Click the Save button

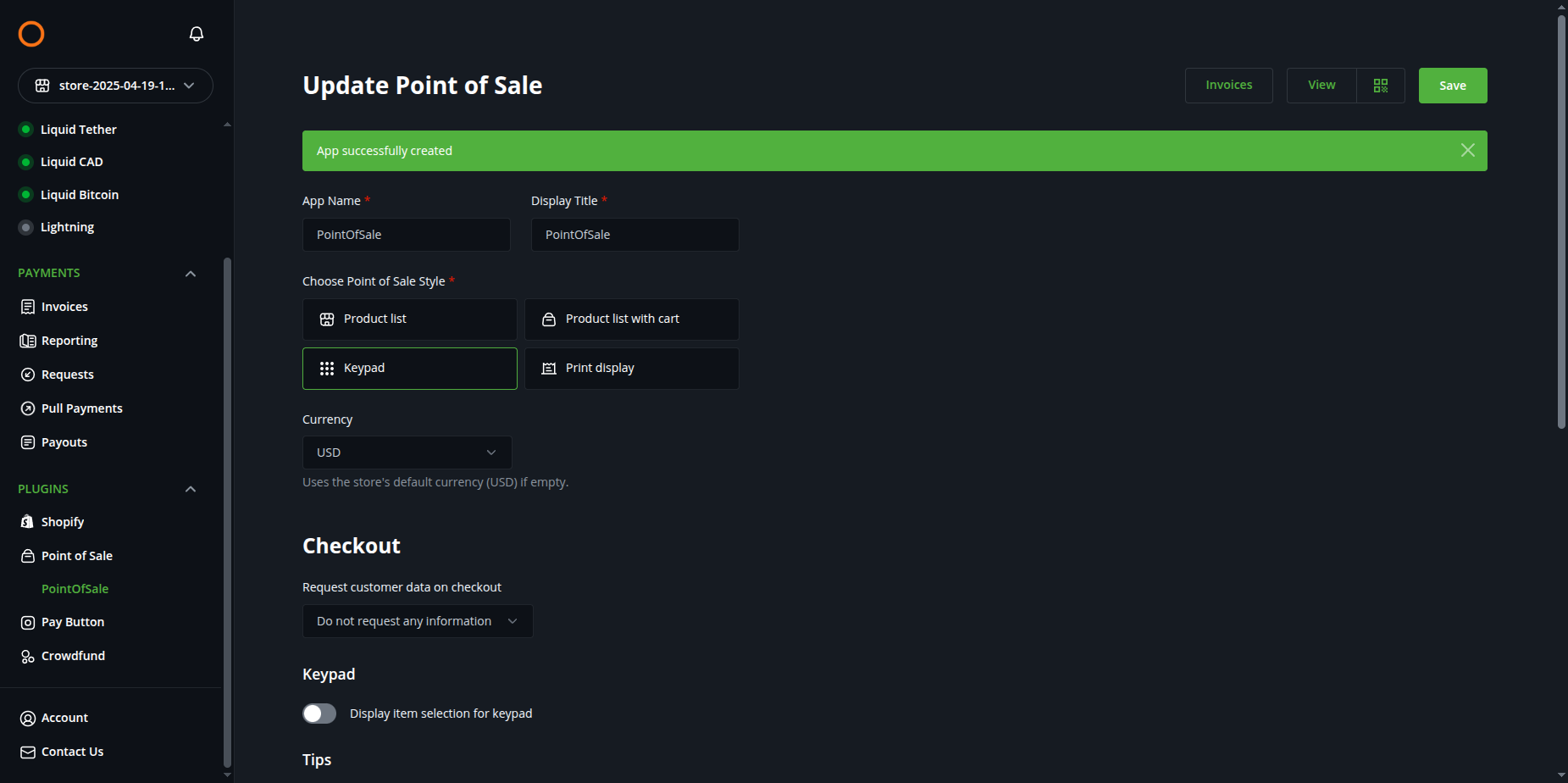click(1453, 86)
